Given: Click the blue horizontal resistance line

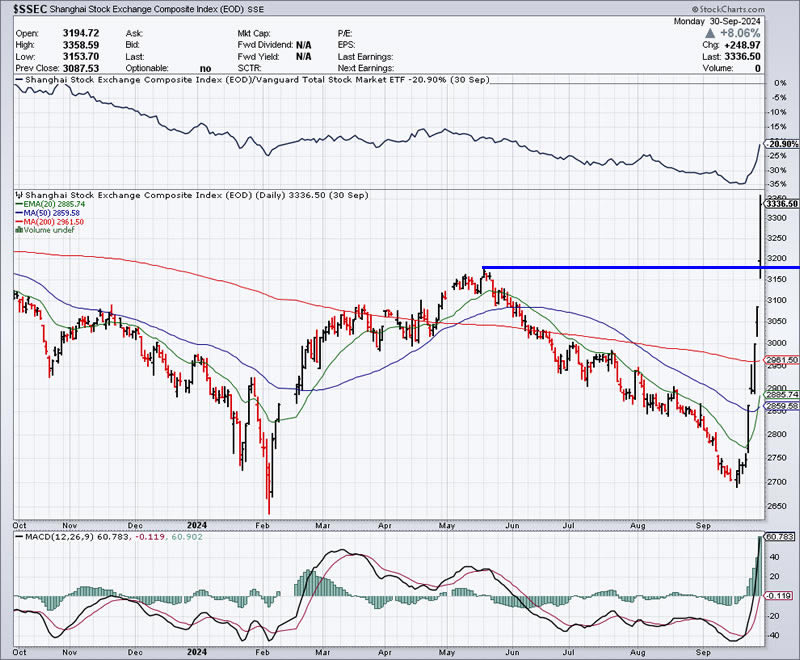Looking at the screenshot, I should tap(620, 267).
